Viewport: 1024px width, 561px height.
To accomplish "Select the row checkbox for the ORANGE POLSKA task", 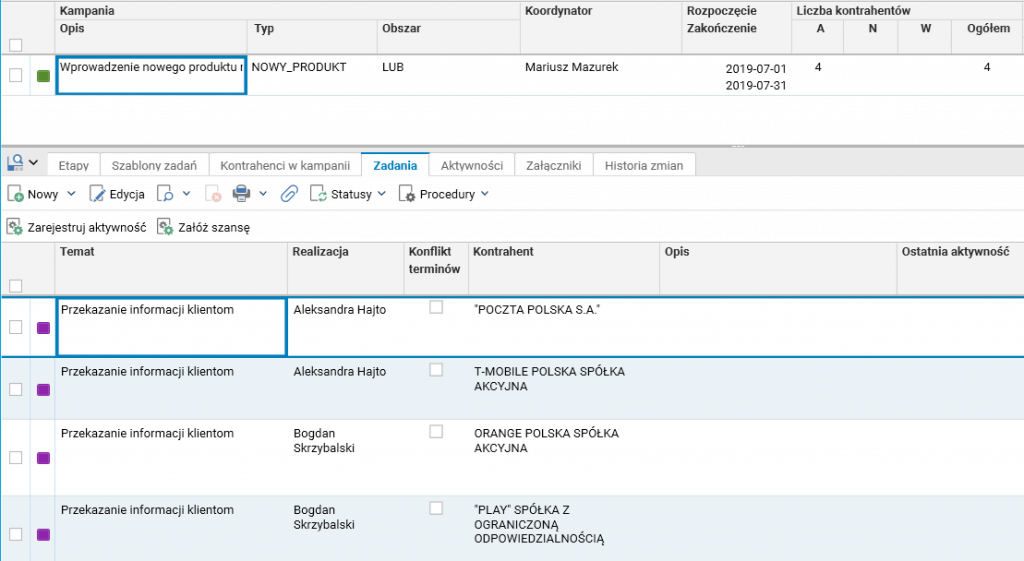I will 15,457.
